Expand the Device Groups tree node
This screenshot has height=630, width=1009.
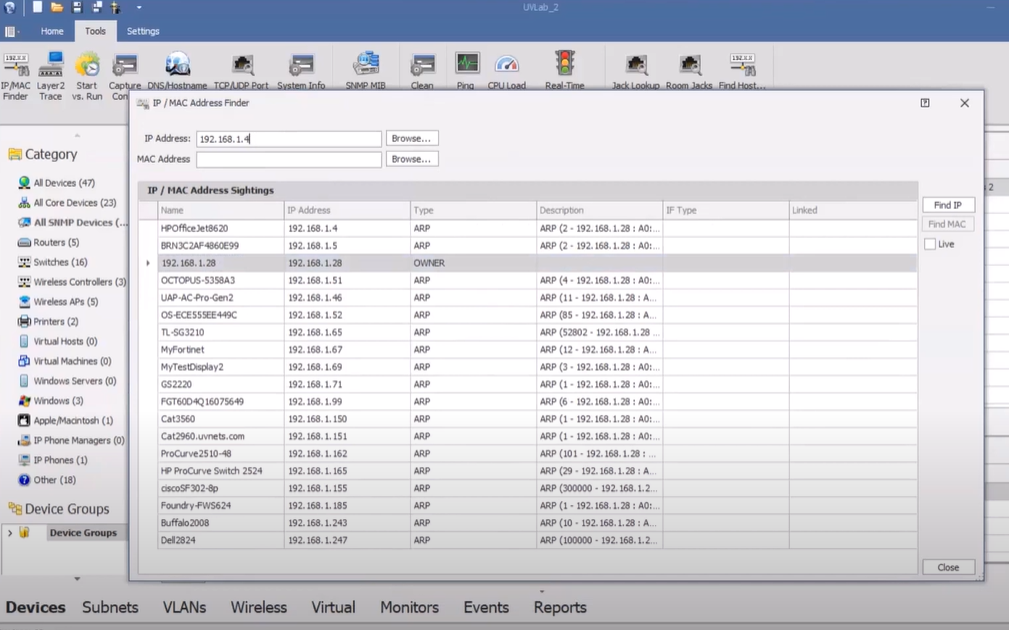10,533
